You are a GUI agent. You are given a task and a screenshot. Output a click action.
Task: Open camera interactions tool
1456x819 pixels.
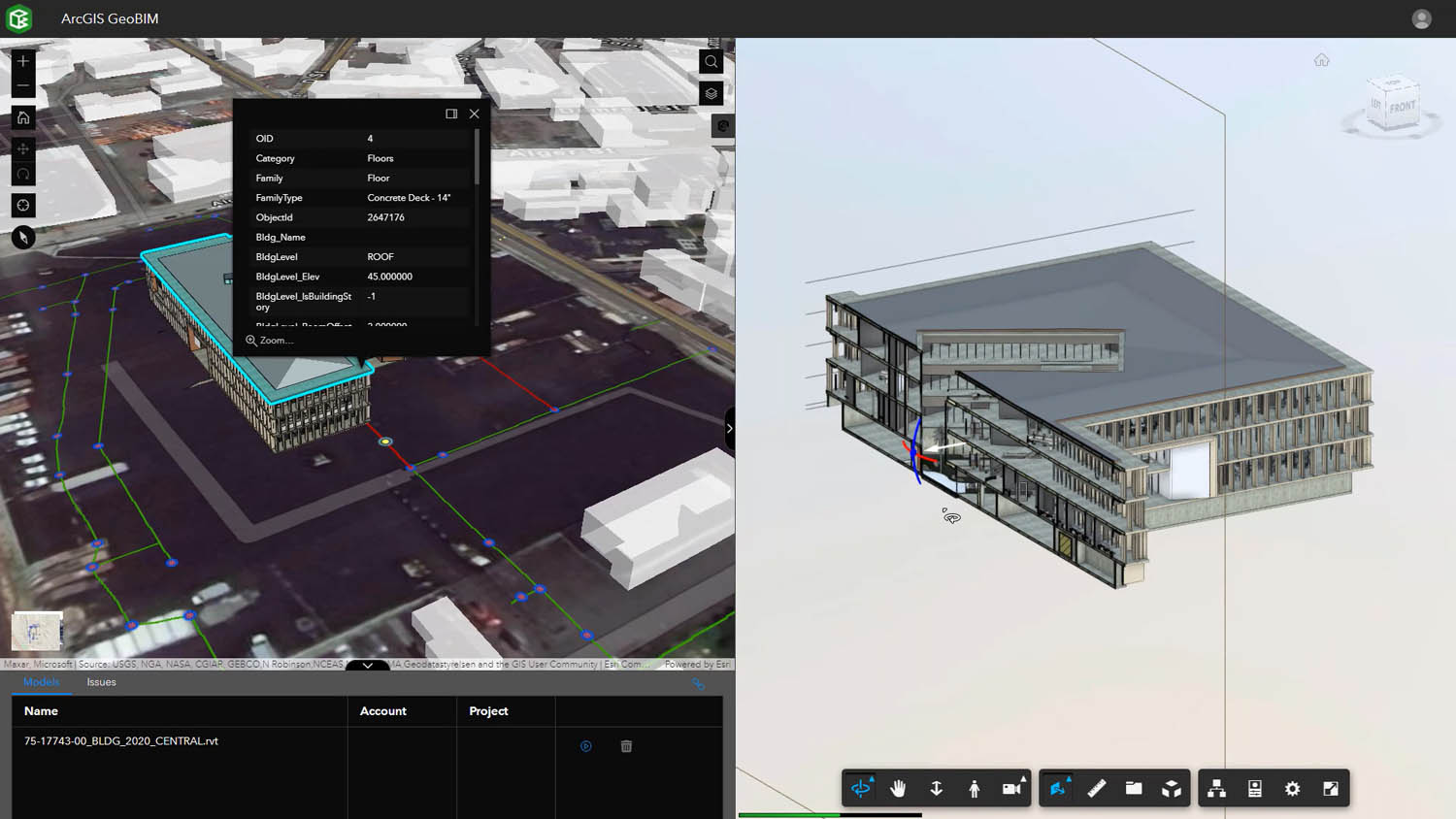[1012, 789]
